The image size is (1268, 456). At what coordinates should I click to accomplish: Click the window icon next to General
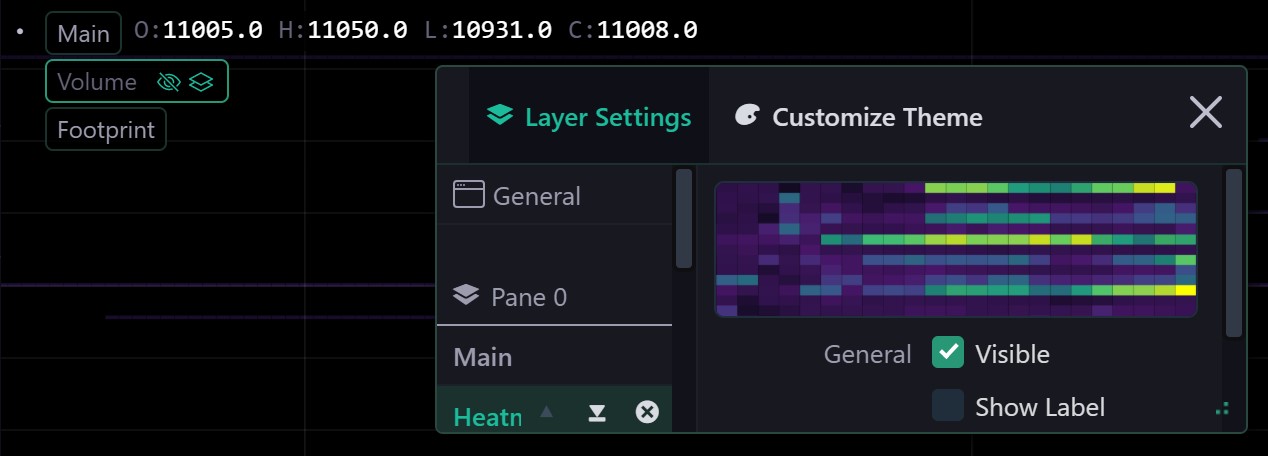(468, 194)
